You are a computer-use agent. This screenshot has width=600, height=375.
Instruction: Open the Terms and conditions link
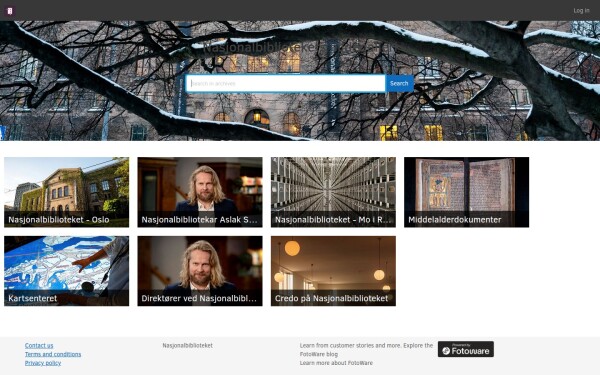click(x=53, y=354)
